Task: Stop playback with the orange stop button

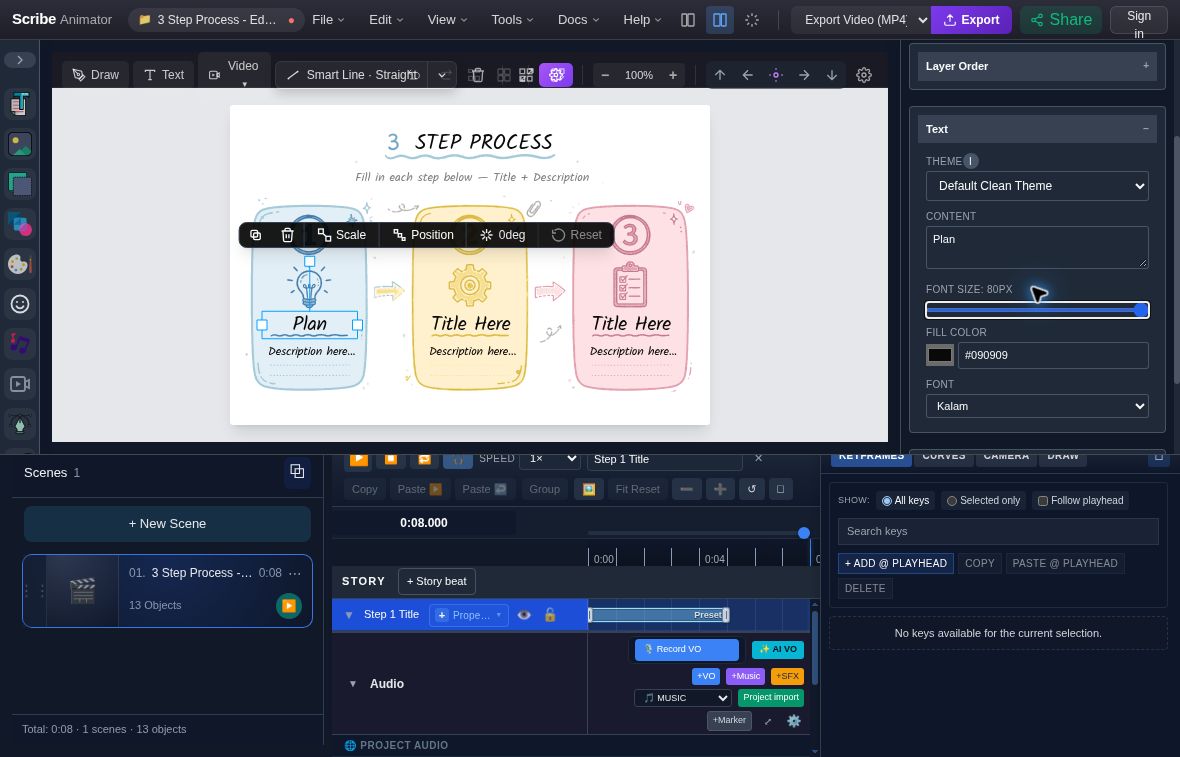Action: (x=391, y=459)
